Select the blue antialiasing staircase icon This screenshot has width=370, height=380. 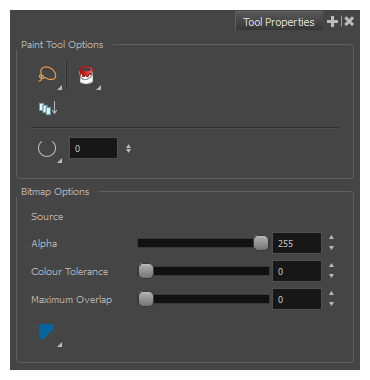click(46, 332)
